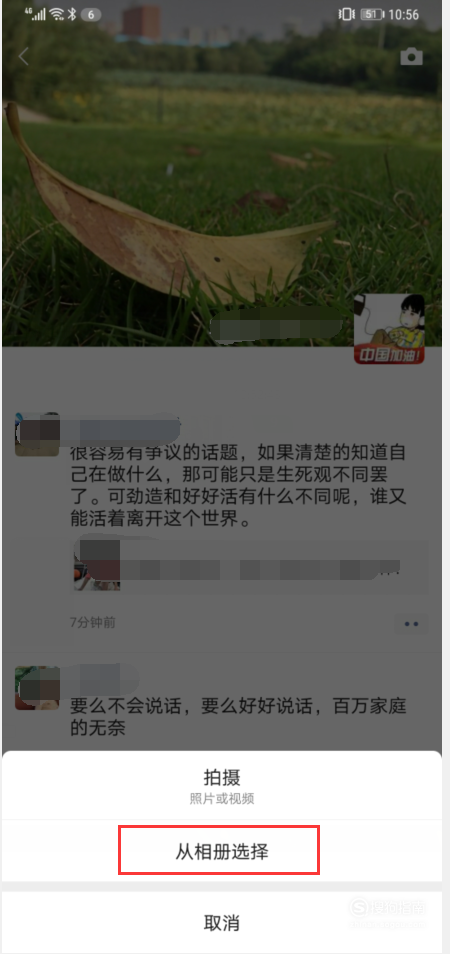Choose 从相册选择 option
The image size is (450, 954).
[222, 851]
